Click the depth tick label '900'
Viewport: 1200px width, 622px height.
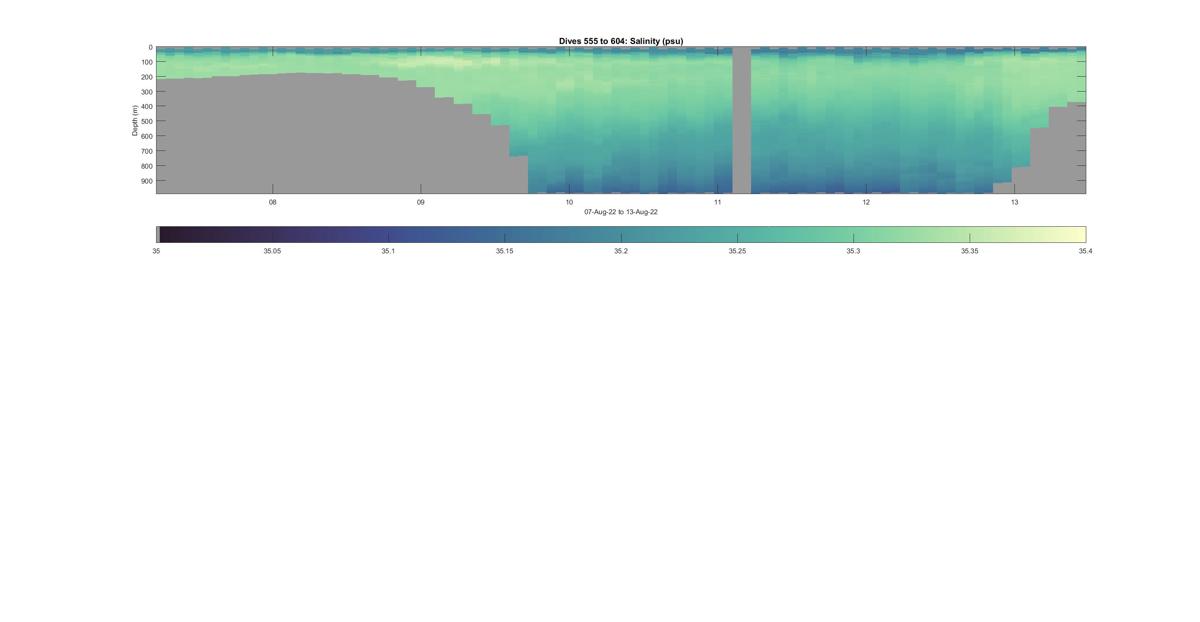pyautogui.click(x=146, y=181)
